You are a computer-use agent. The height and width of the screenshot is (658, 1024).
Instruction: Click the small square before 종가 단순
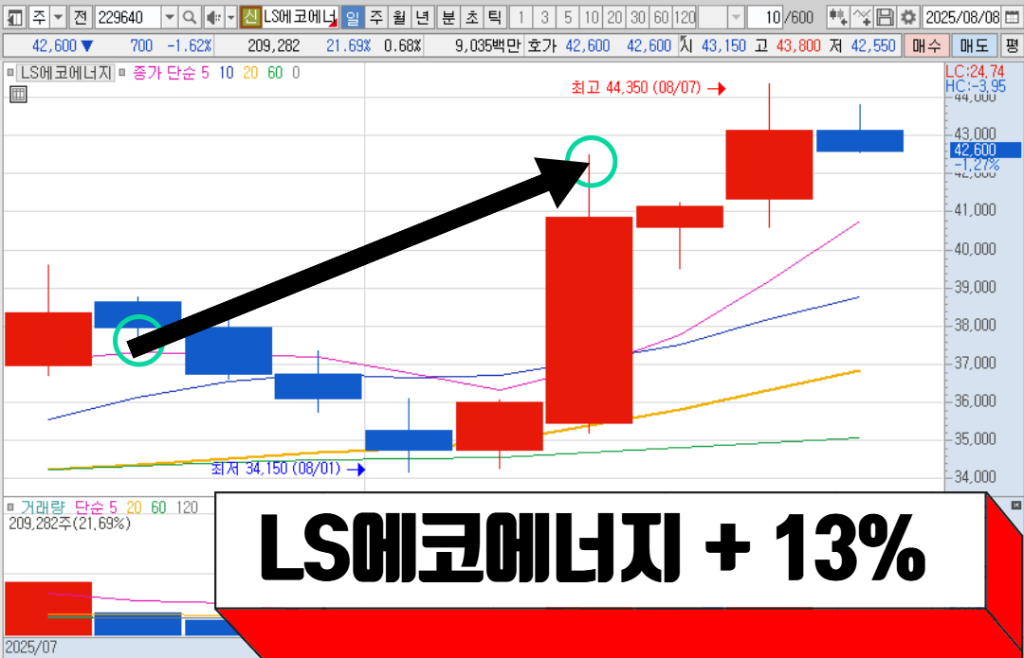tap(124, 72)
